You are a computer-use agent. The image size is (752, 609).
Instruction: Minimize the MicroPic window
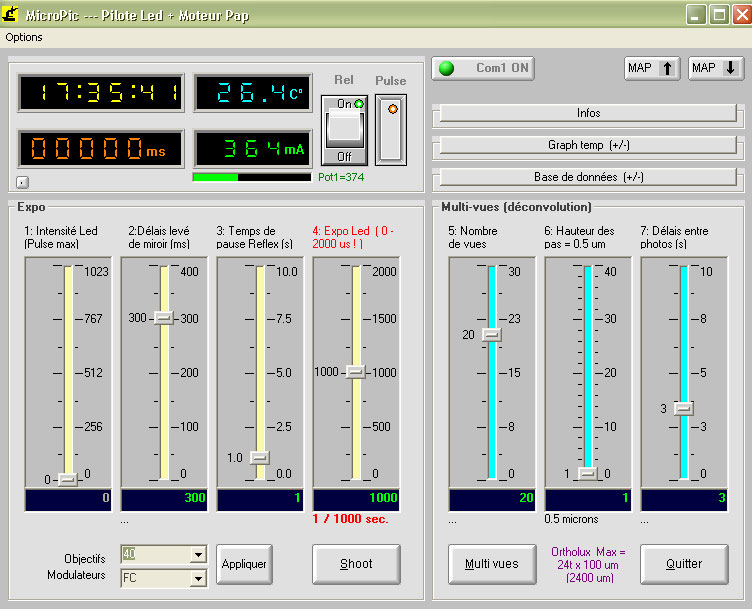(695, 15)
